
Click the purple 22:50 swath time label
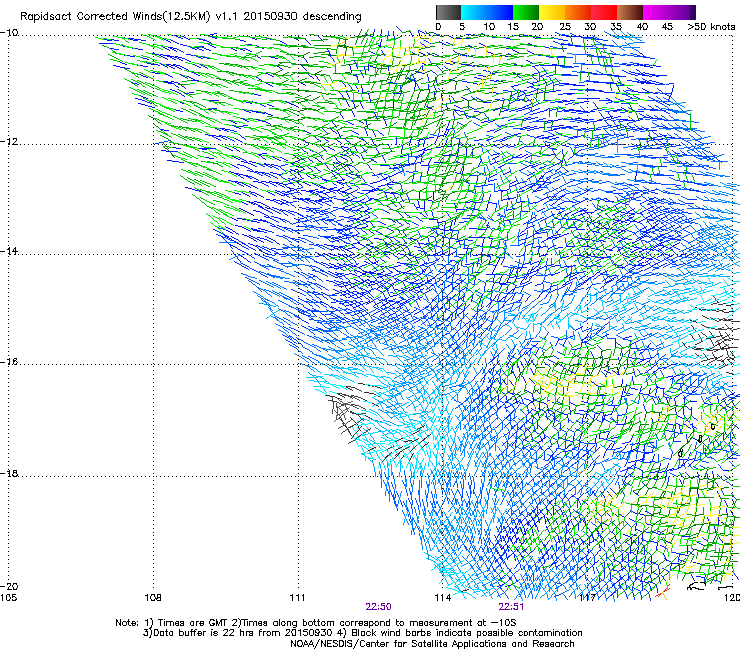(378, 607)
